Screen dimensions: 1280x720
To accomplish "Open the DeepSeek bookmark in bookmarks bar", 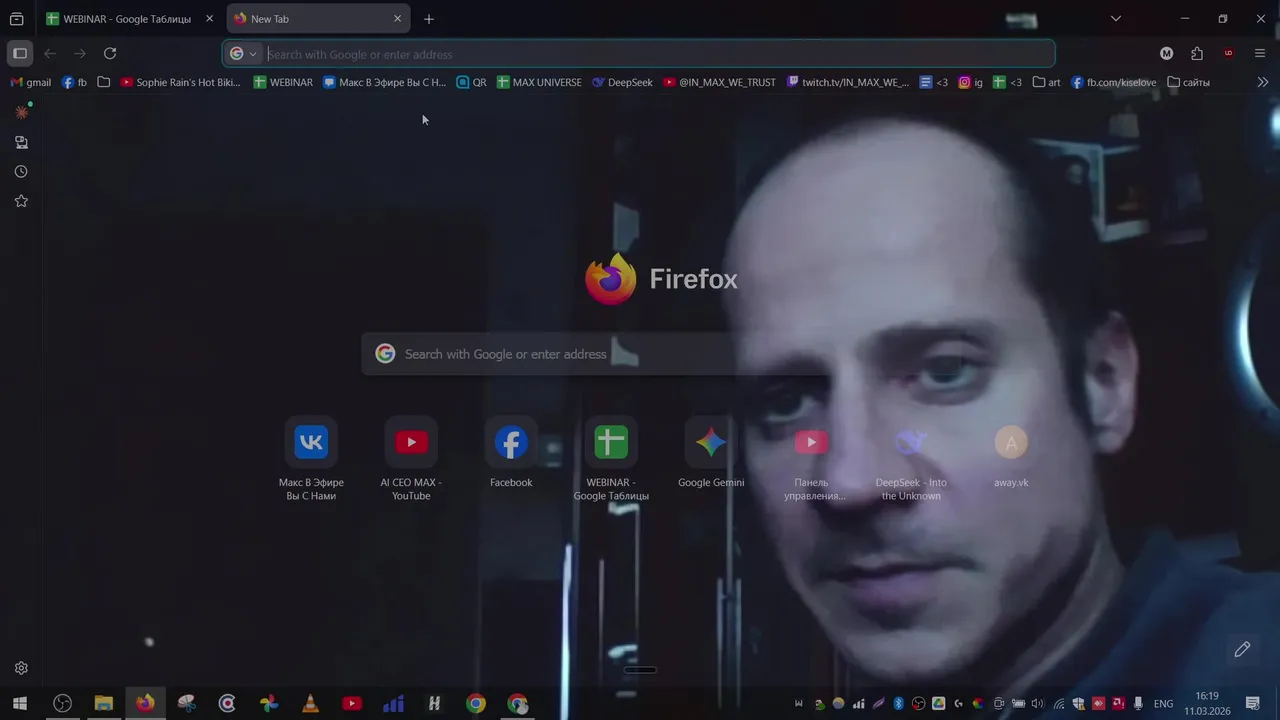I will click(x=622, y=83).
